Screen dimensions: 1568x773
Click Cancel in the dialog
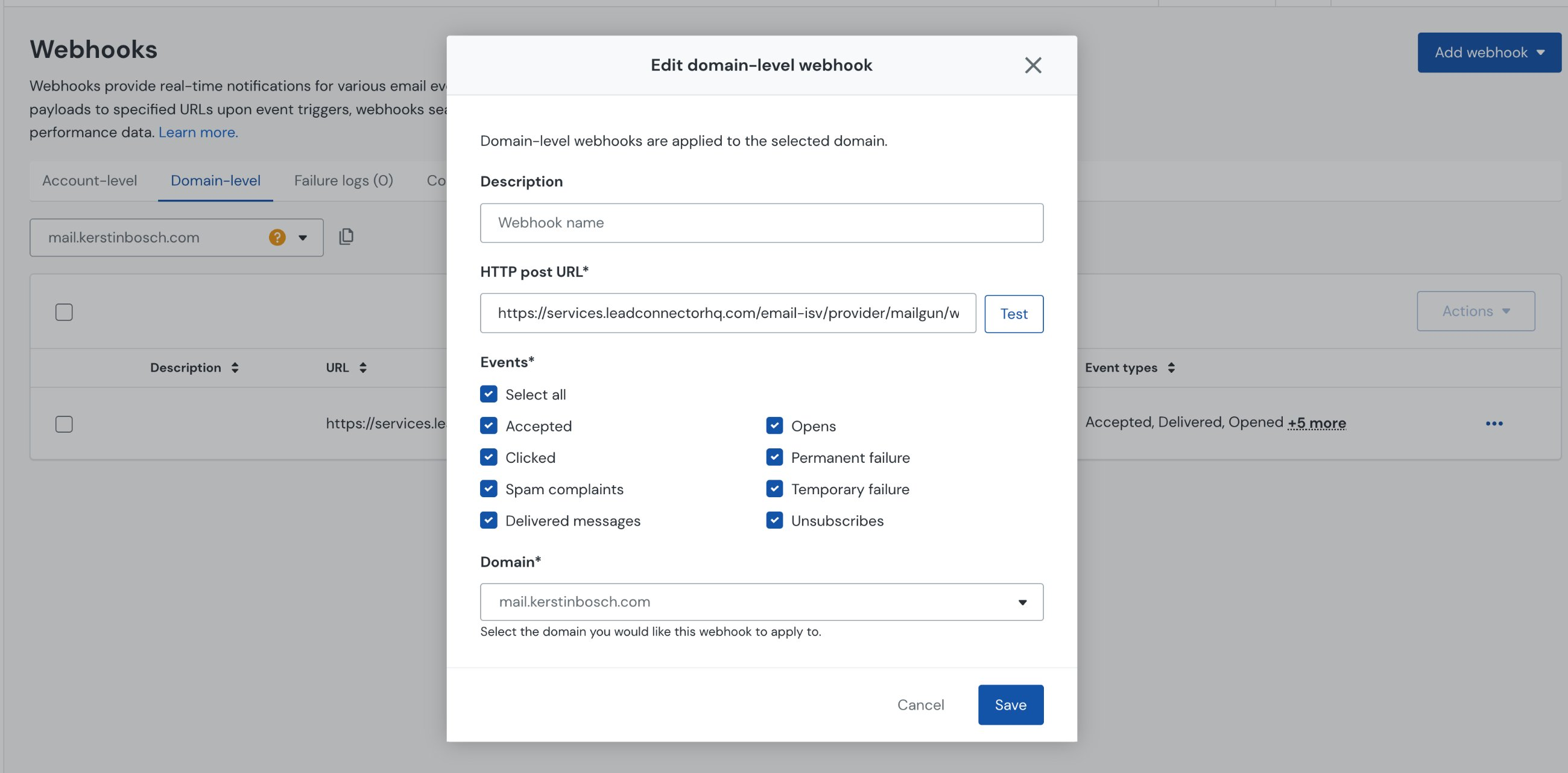pos(920,705)
